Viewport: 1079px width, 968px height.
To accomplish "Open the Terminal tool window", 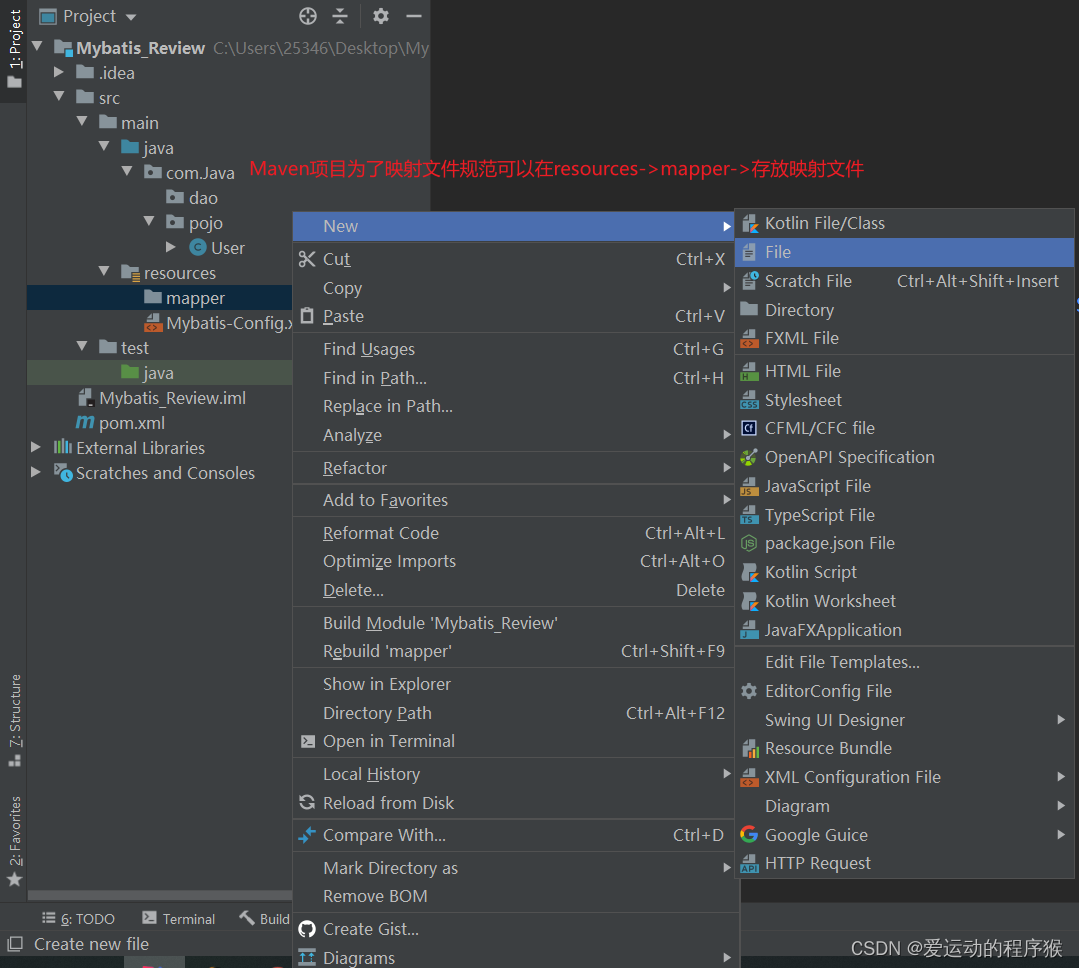I will pos(179,918).
